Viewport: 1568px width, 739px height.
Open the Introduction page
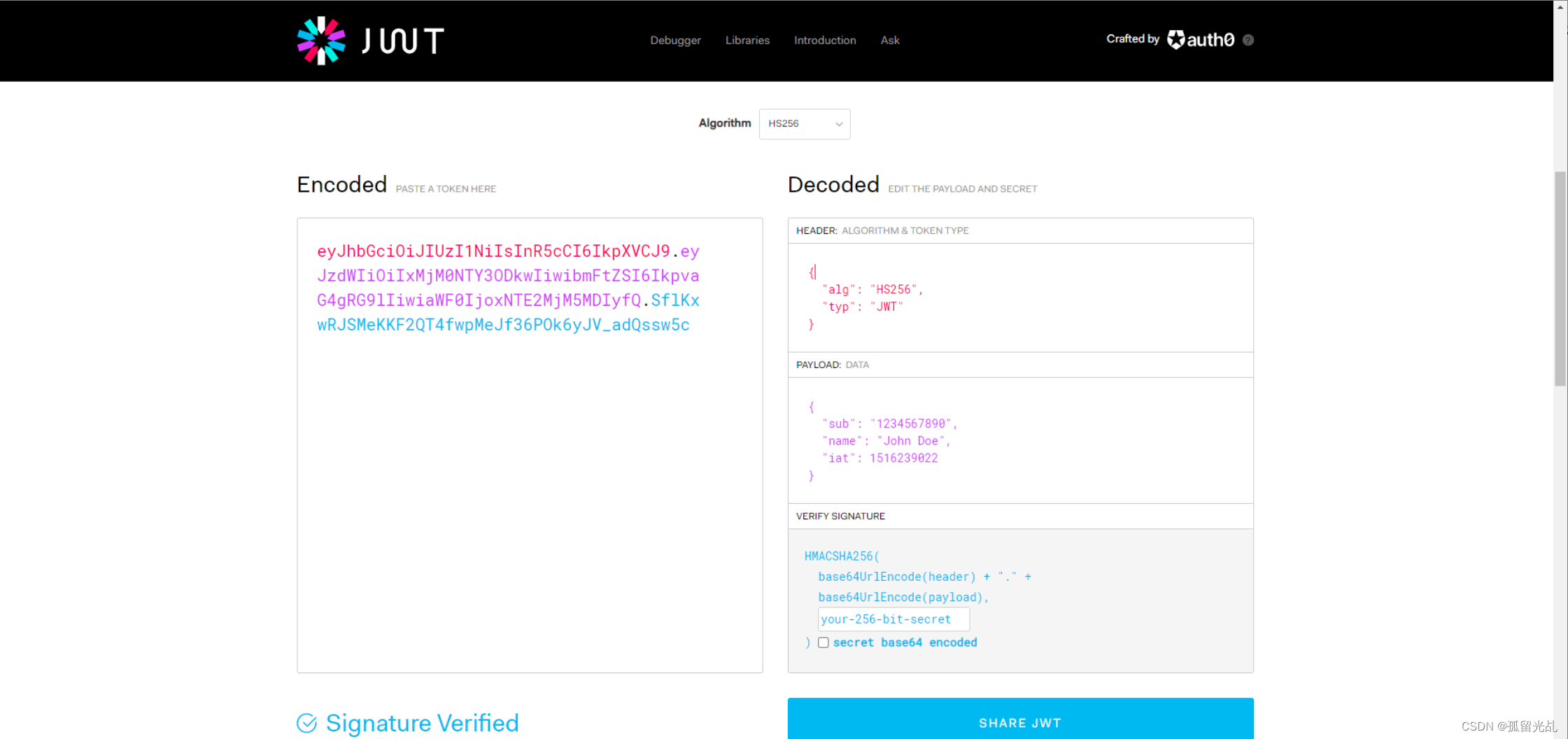(824, 40)
